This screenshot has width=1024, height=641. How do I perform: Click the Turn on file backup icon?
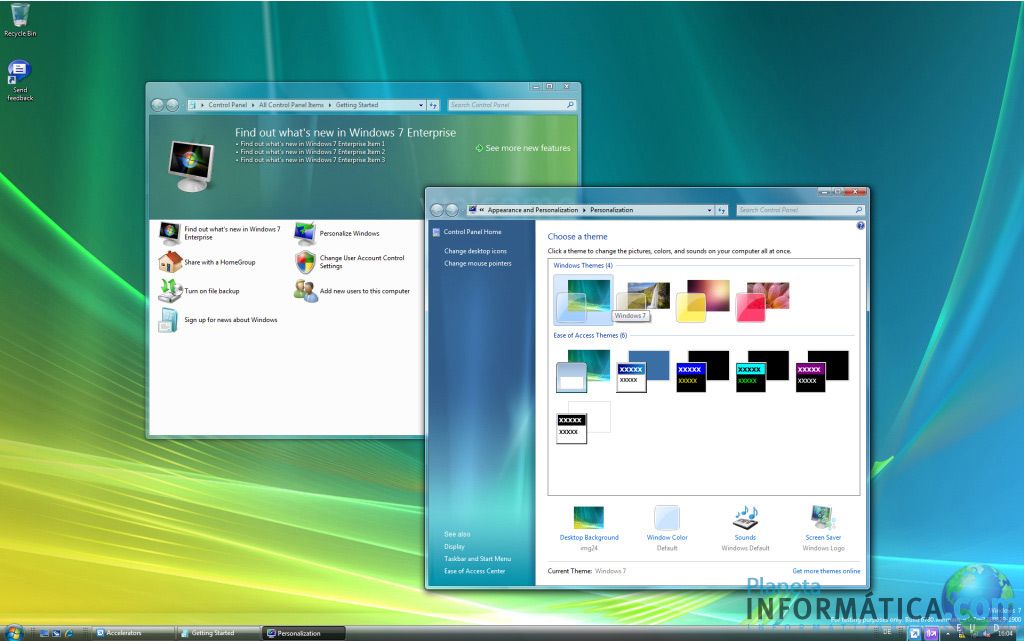(x=170, y=290)
